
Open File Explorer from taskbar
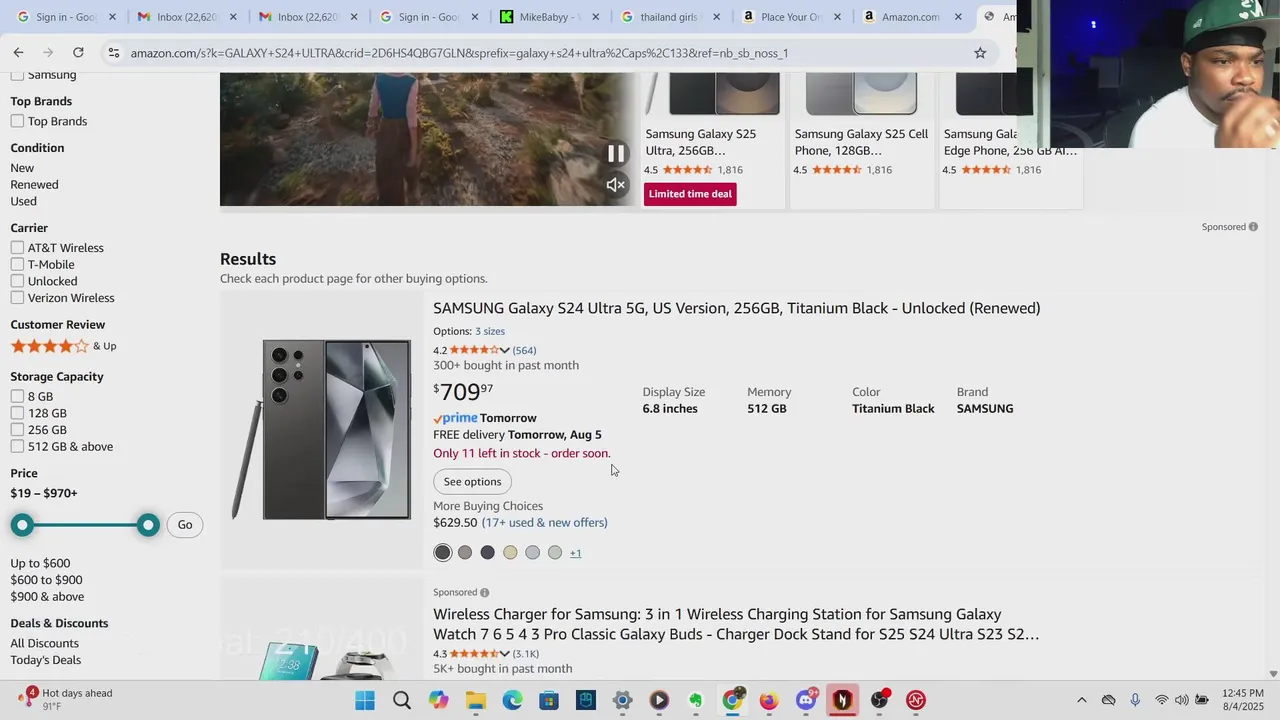pyautogui.click(x=475, y=700)
